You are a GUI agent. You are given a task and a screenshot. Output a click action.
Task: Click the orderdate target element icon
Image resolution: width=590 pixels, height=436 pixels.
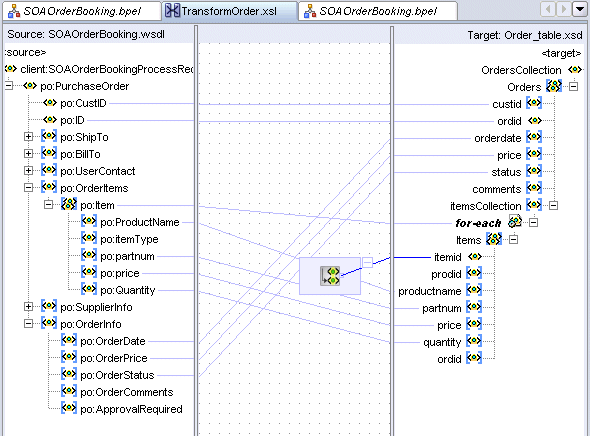[x=534, y=137]
